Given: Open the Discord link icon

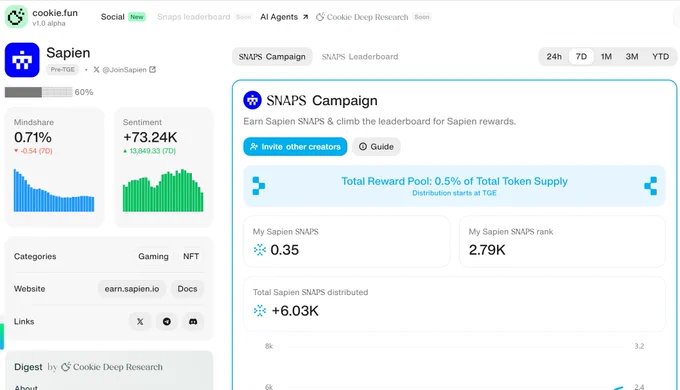Looking at the screenshot, I should 193,321.
